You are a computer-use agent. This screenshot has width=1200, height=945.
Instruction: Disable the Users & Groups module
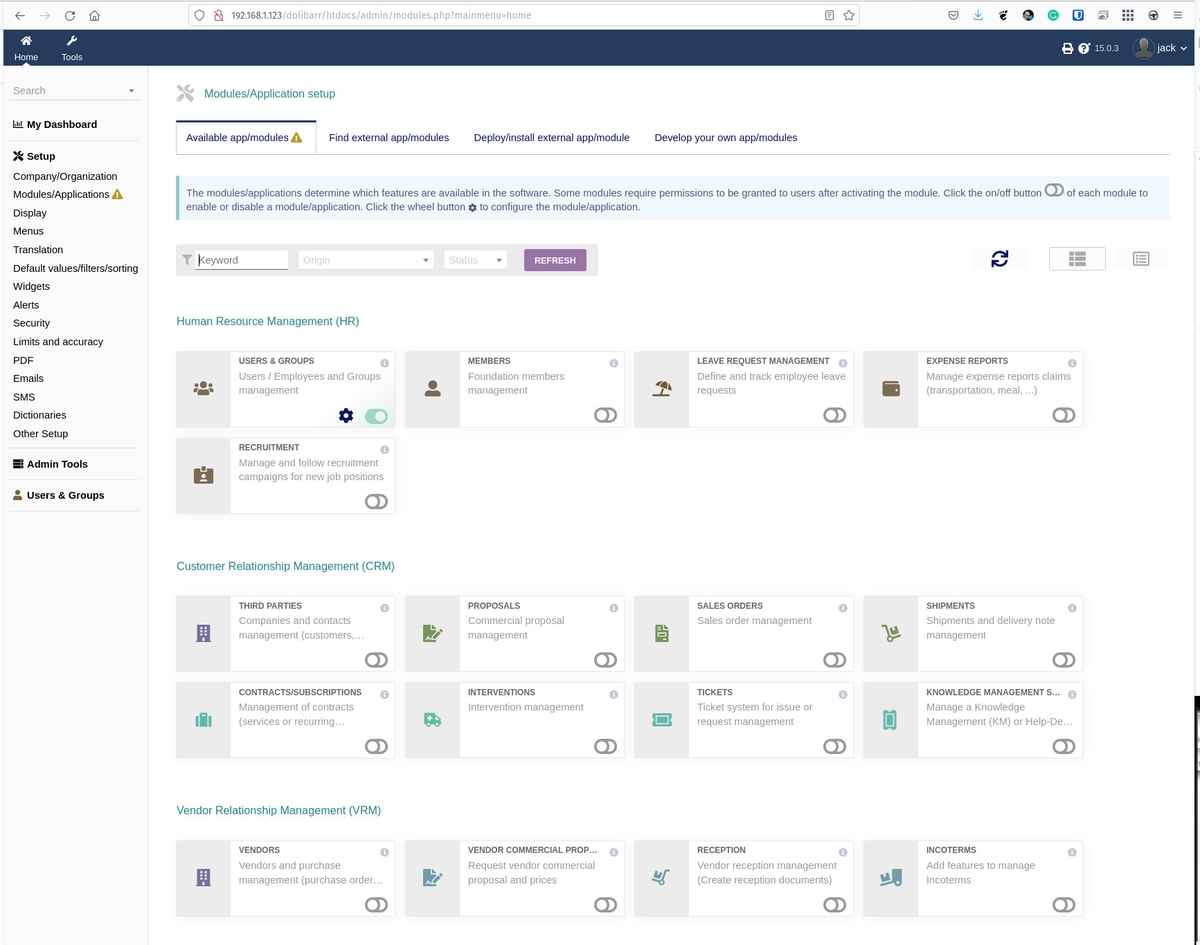tap(376, 415)
